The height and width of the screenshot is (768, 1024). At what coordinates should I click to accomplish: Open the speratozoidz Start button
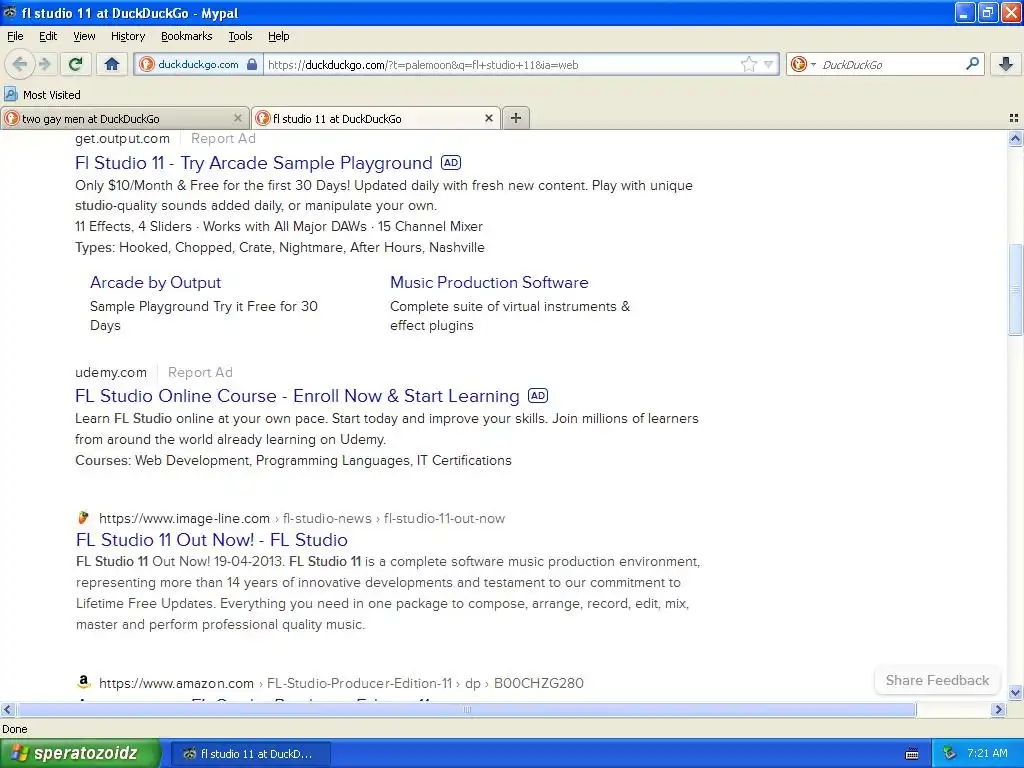pyautogui.click(x=80, y=753)
